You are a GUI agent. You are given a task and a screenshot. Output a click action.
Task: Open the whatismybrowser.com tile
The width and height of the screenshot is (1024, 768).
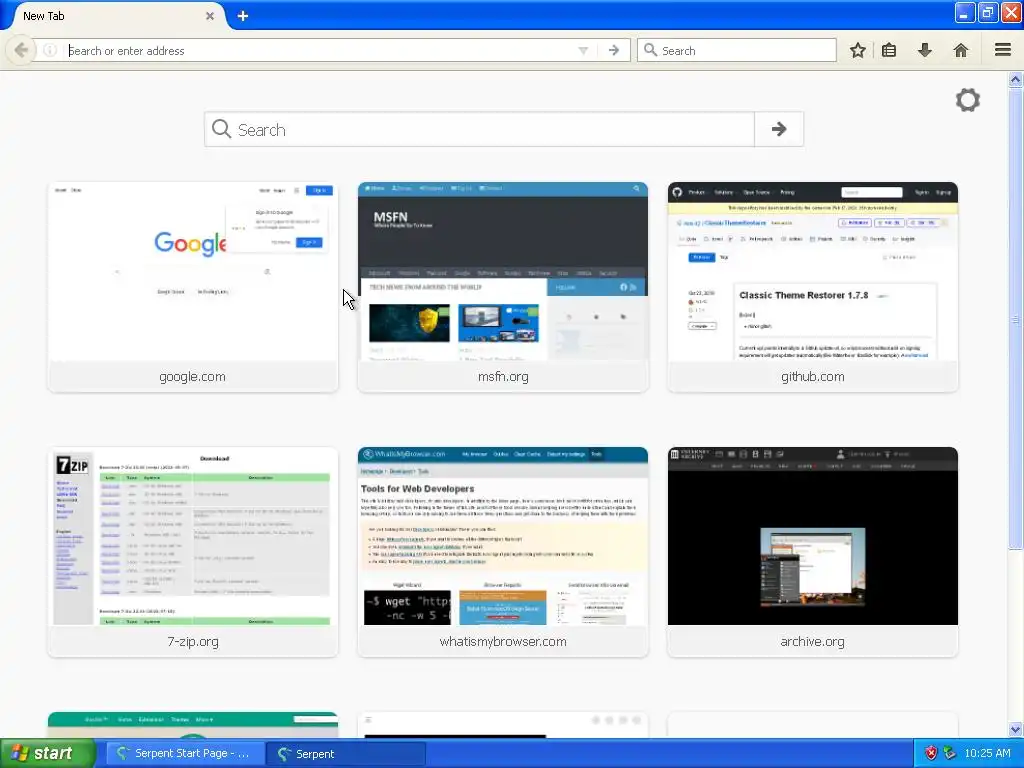pyautogui.click(x=503, y=552)
